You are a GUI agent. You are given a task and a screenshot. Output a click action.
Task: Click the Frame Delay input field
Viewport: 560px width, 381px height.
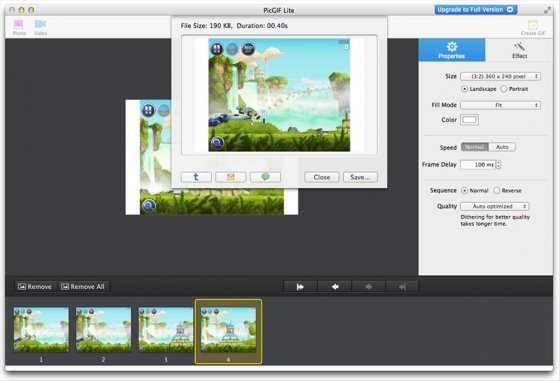pyautogui.click(x=478, y=165)
